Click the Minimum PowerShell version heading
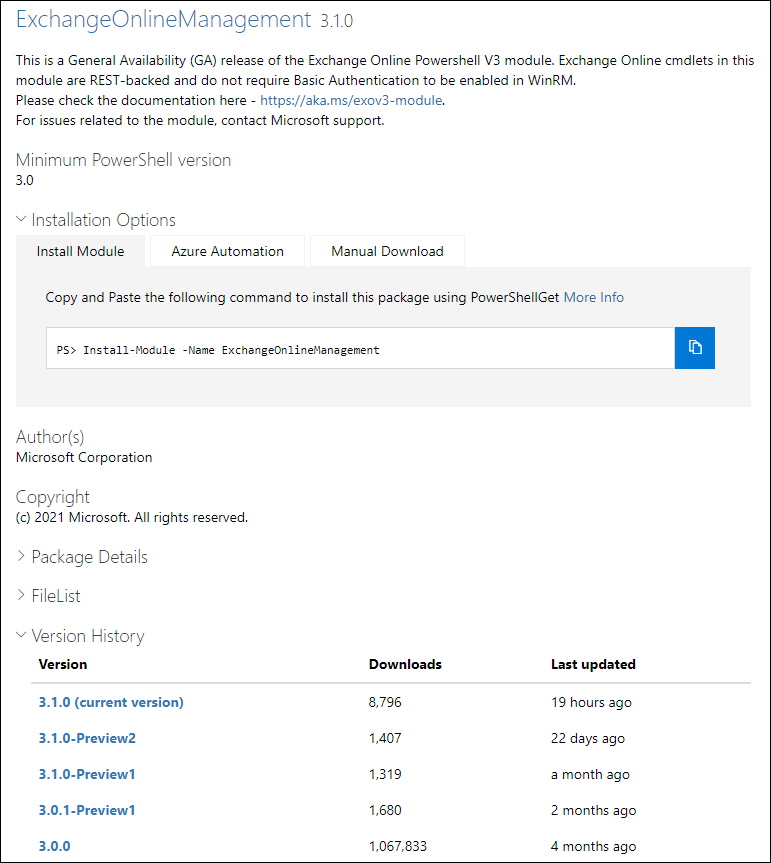The image size is (771, 863). point(123,160)
